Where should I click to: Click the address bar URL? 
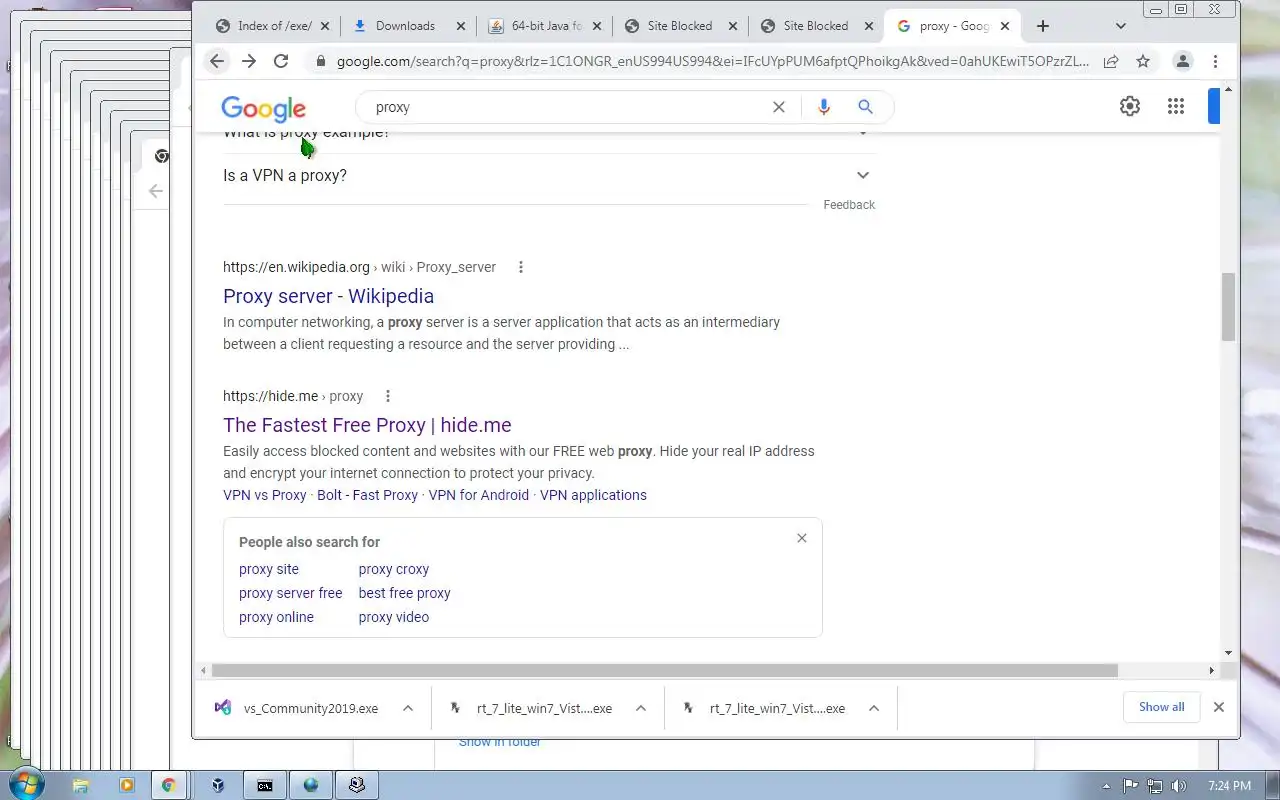(x=713, y=61)
